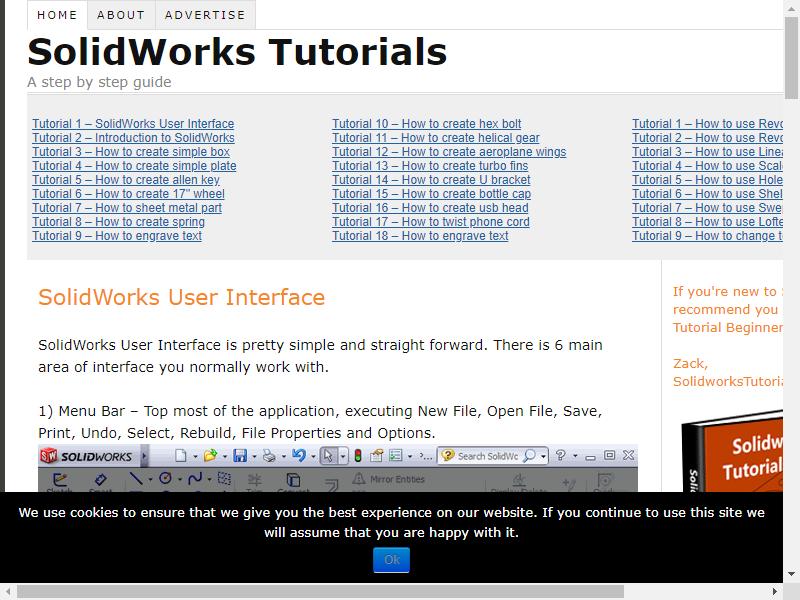Open the HOME tab
The width and height of the screenshot is (800, 600).
pyautogui.click(x=57, y=15)
